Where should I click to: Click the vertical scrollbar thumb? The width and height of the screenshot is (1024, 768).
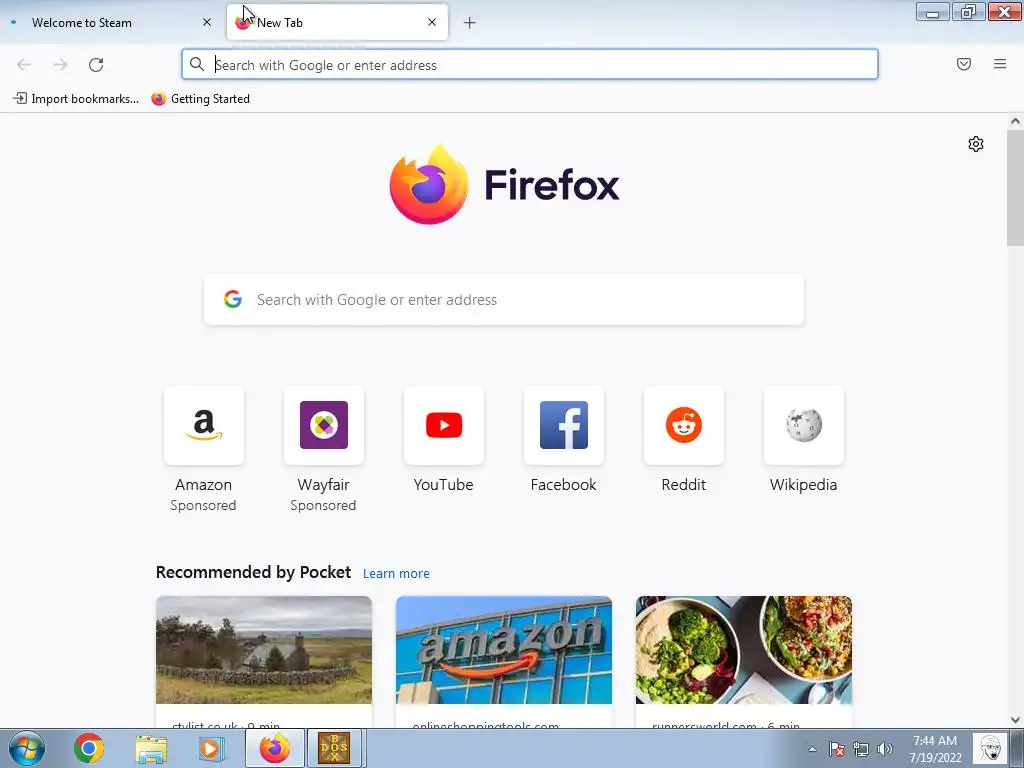tap(1015, 188)
